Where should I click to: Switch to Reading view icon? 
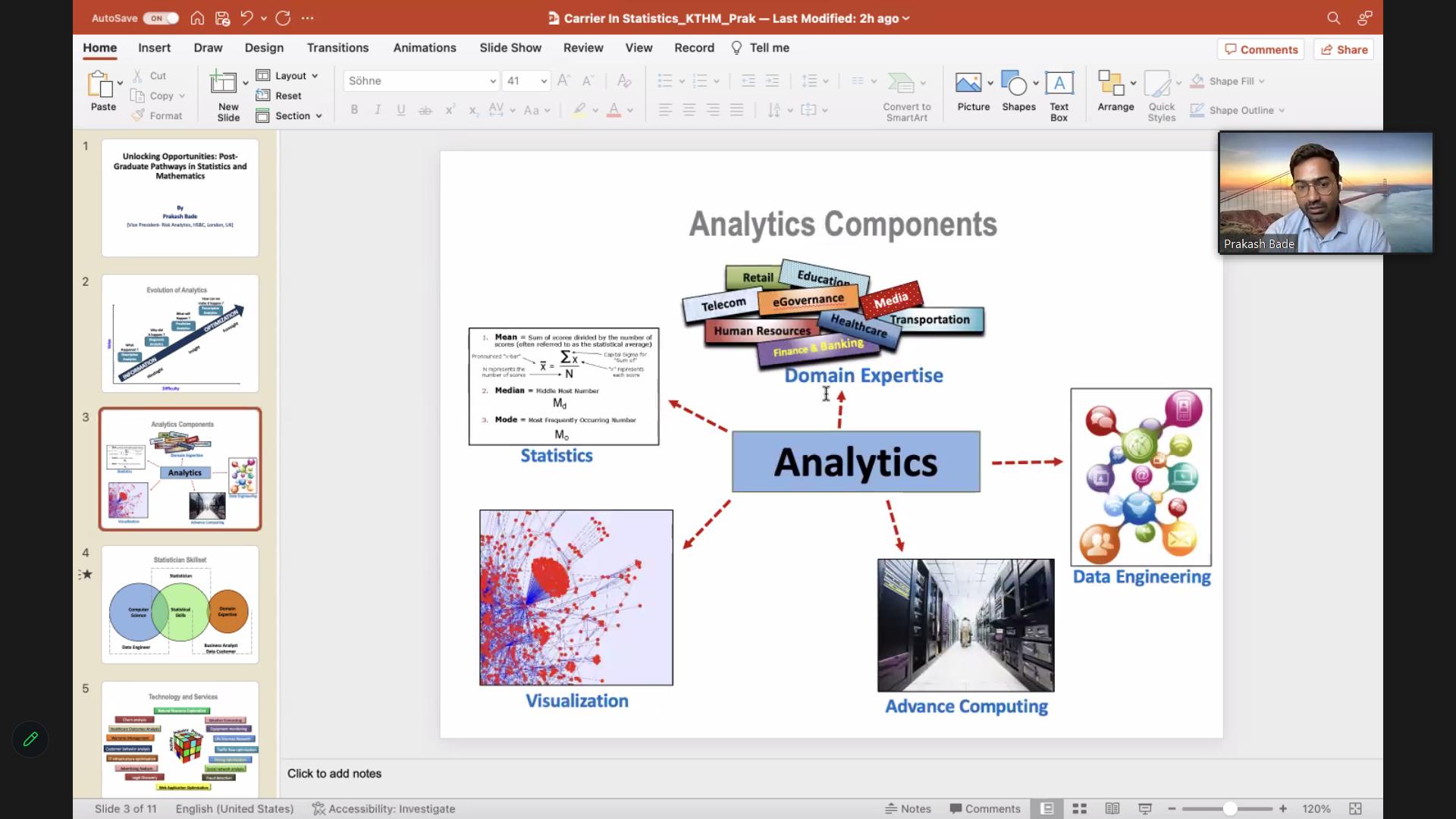1112,809
